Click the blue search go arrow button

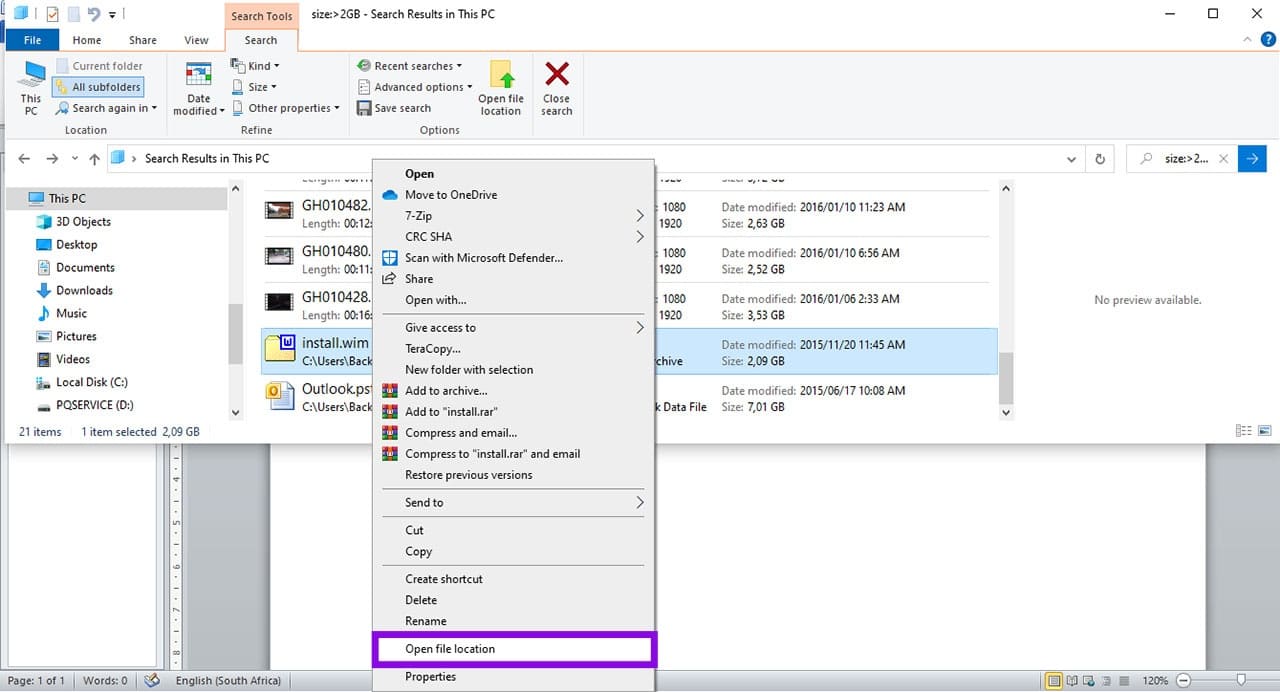[x=1252, y=159]
